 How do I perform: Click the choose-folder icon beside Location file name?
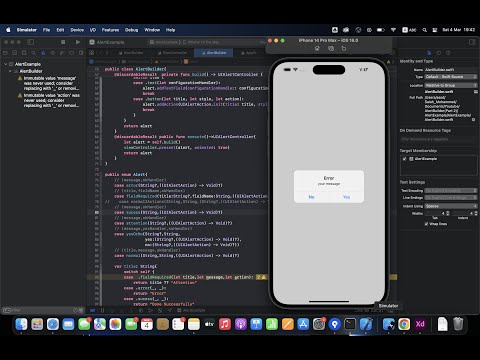coord(476,91)
